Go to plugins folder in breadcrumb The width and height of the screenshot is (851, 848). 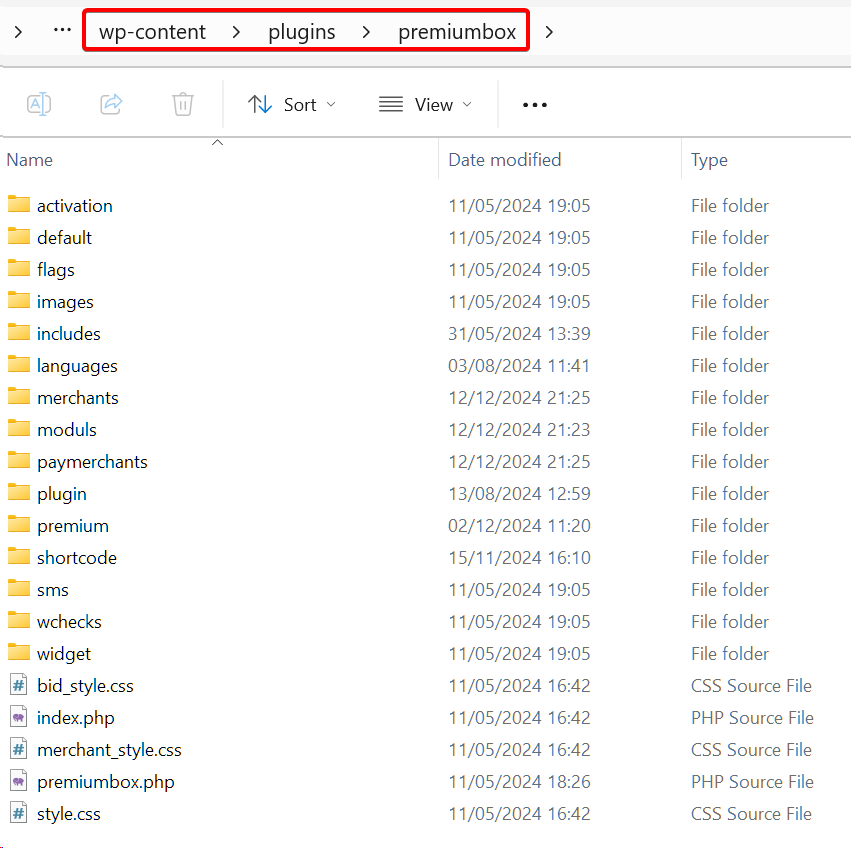pyautogui.click(x=301, y=32)
